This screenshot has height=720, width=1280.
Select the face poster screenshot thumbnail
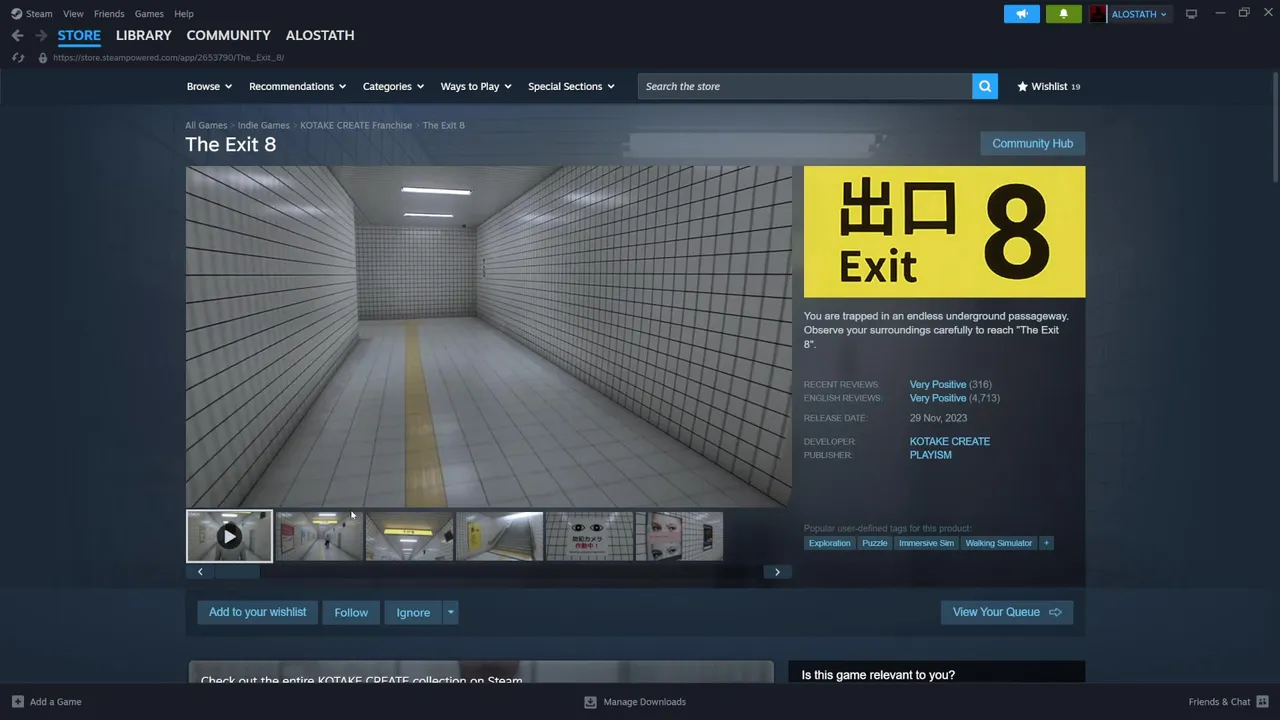[x=679, y=536]
